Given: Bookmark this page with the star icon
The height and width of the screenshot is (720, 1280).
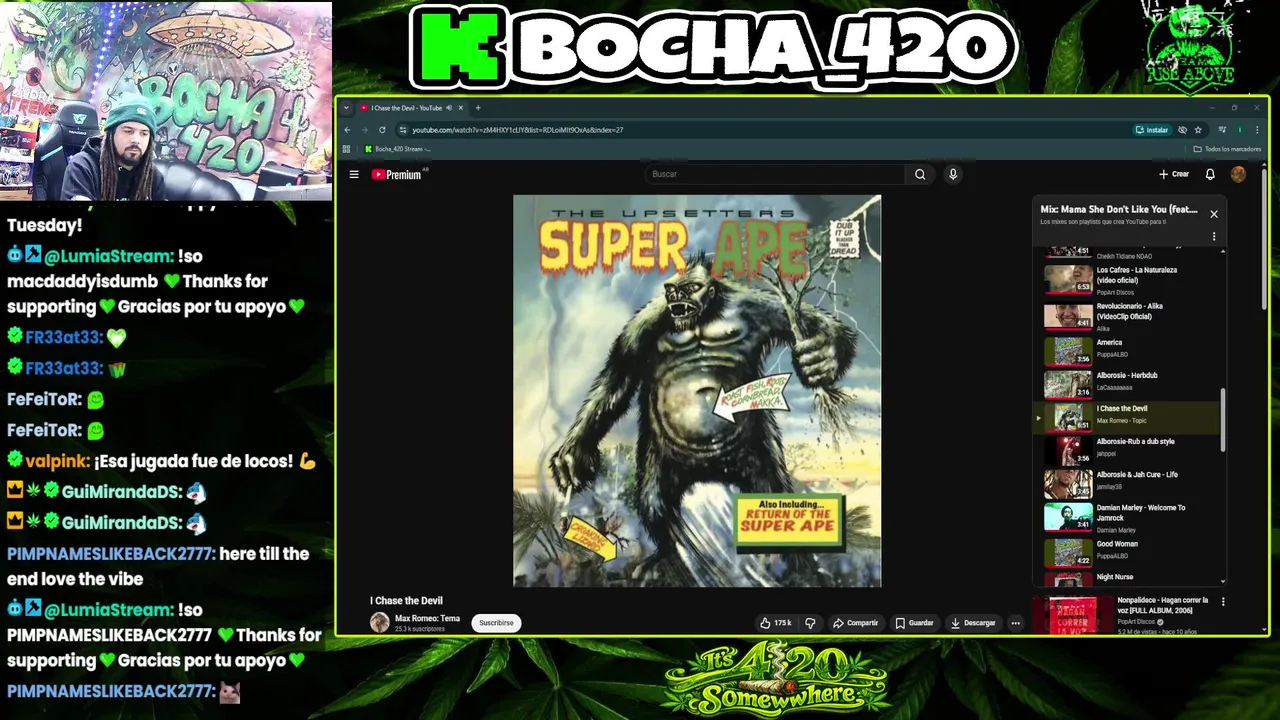Looking at the screenshot, I should pyautogui.click(x=1198, y=130).
